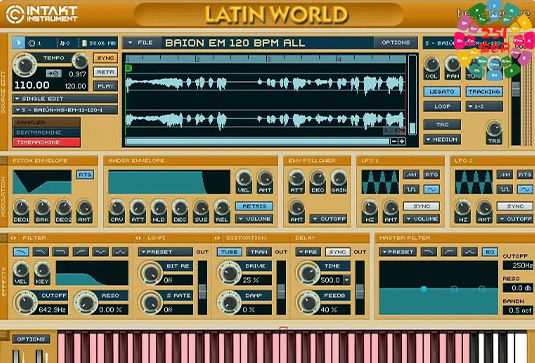Click the Master Filter cutoff value field
Viewport: 535px width, 363px height.
tap(518, 265)
